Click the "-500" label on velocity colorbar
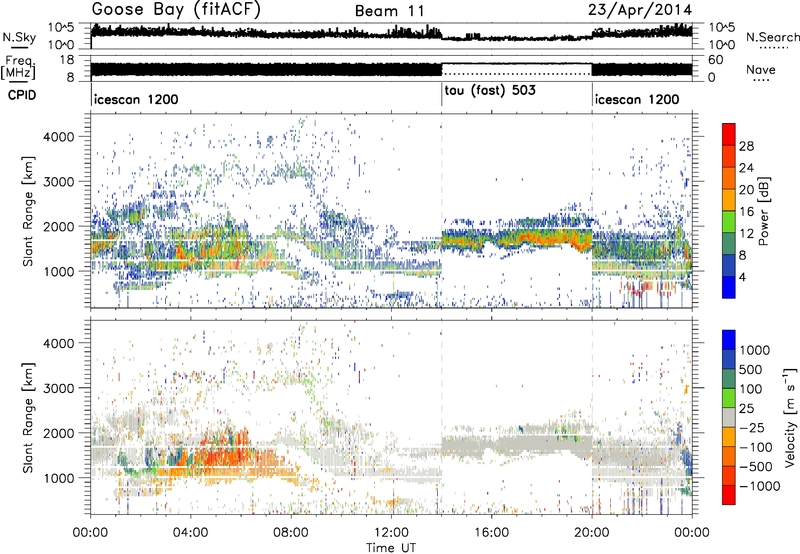The height and width of the screenshot is (554, 800). coord(756,467)
